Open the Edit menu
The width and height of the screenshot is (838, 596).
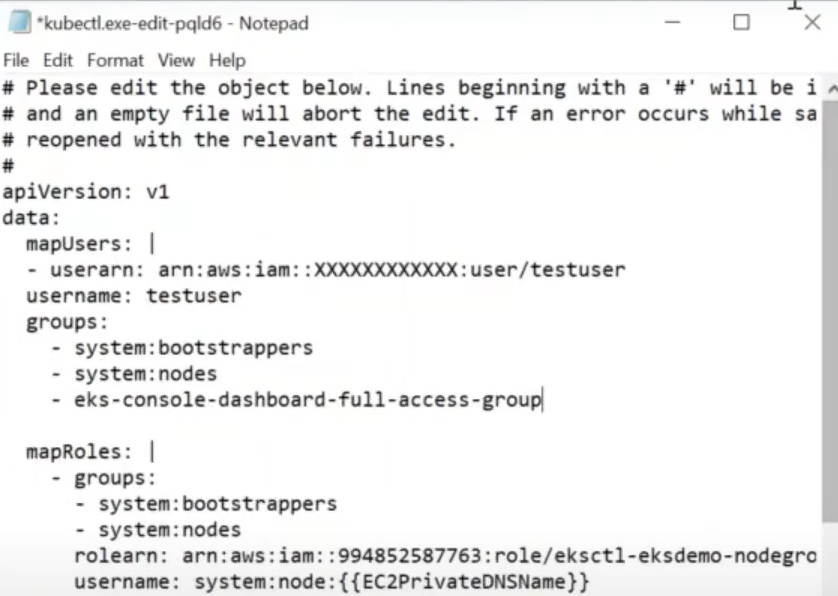coord(58,60)
